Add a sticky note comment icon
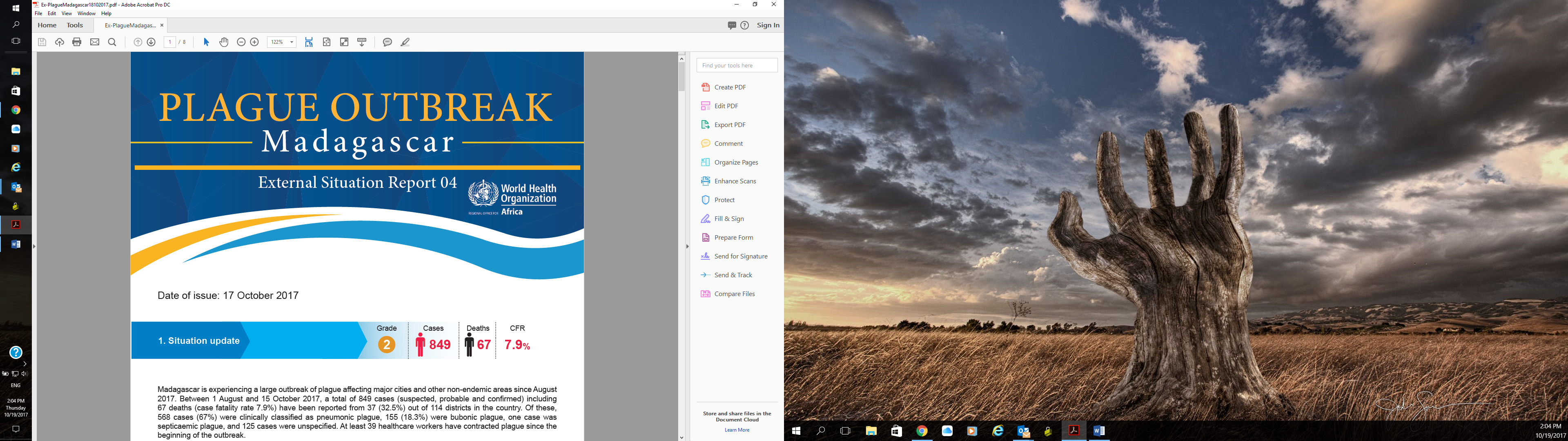Screen dimensions: 1568x441 (x=387, y=42)
